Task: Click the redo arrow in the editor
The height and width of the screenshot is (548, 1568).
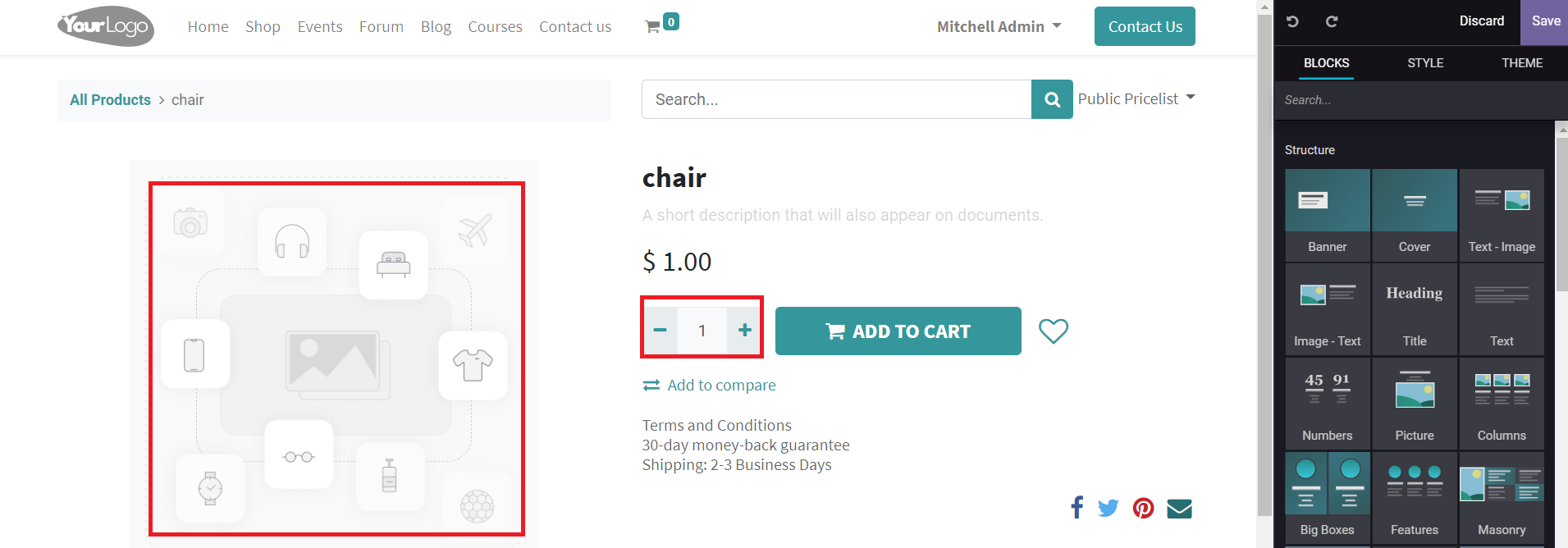Action: tap(1331, 21)
